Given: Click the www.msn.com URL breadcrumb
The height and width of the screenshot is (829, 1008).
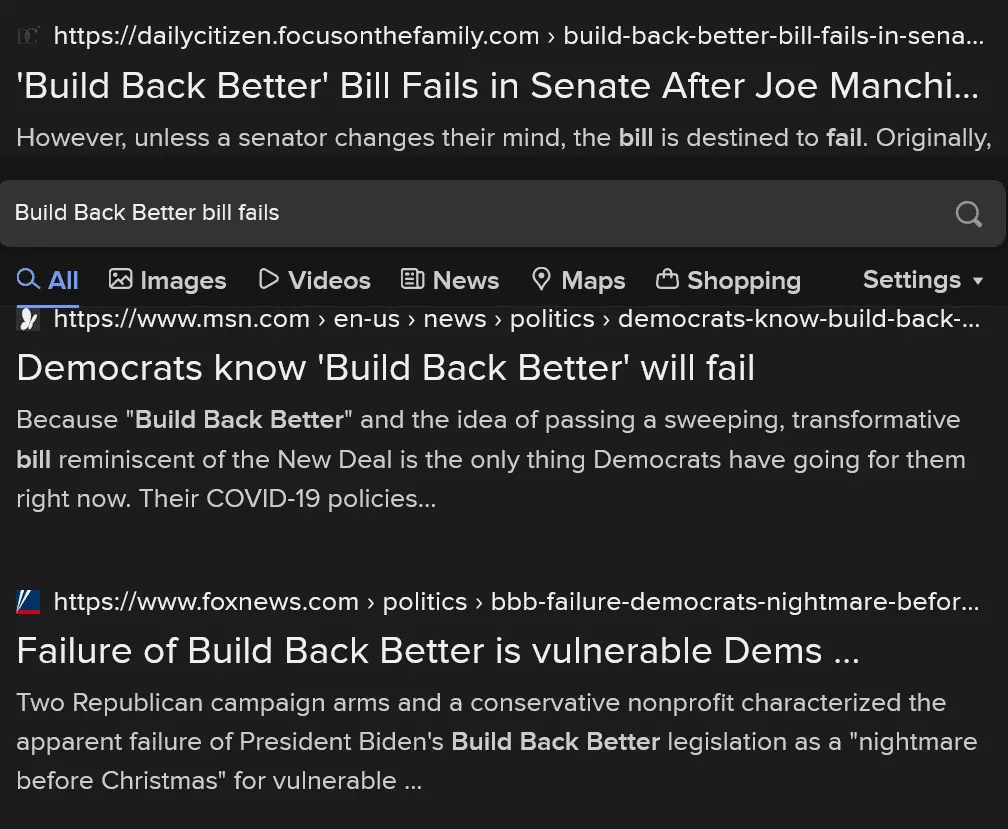Looking at the screenshot, I should pos(181,319).
